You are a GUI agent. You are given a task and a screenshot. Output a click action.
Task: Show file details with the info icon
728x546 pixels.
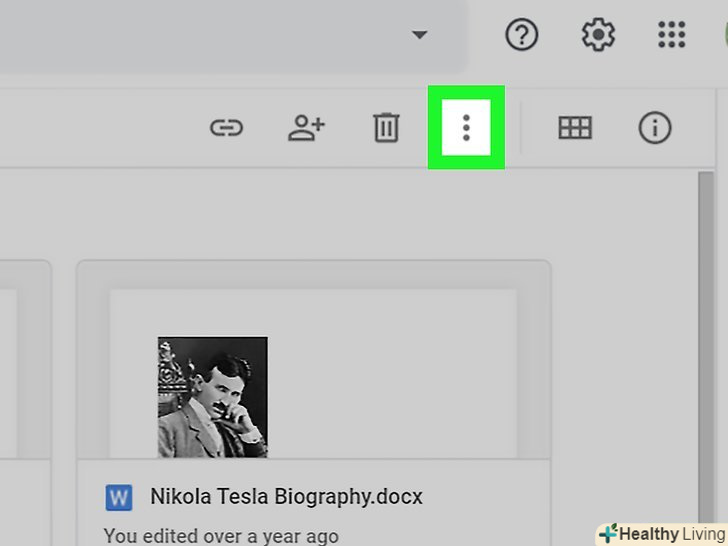click(655, 128)
